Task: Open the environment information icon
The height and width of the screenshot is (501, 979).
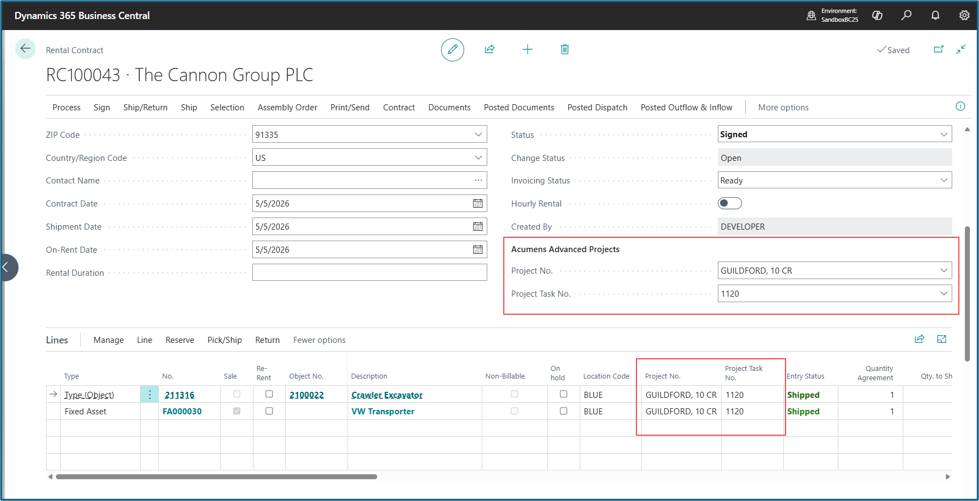Action: pyautogui.click(x=811, y=16)
